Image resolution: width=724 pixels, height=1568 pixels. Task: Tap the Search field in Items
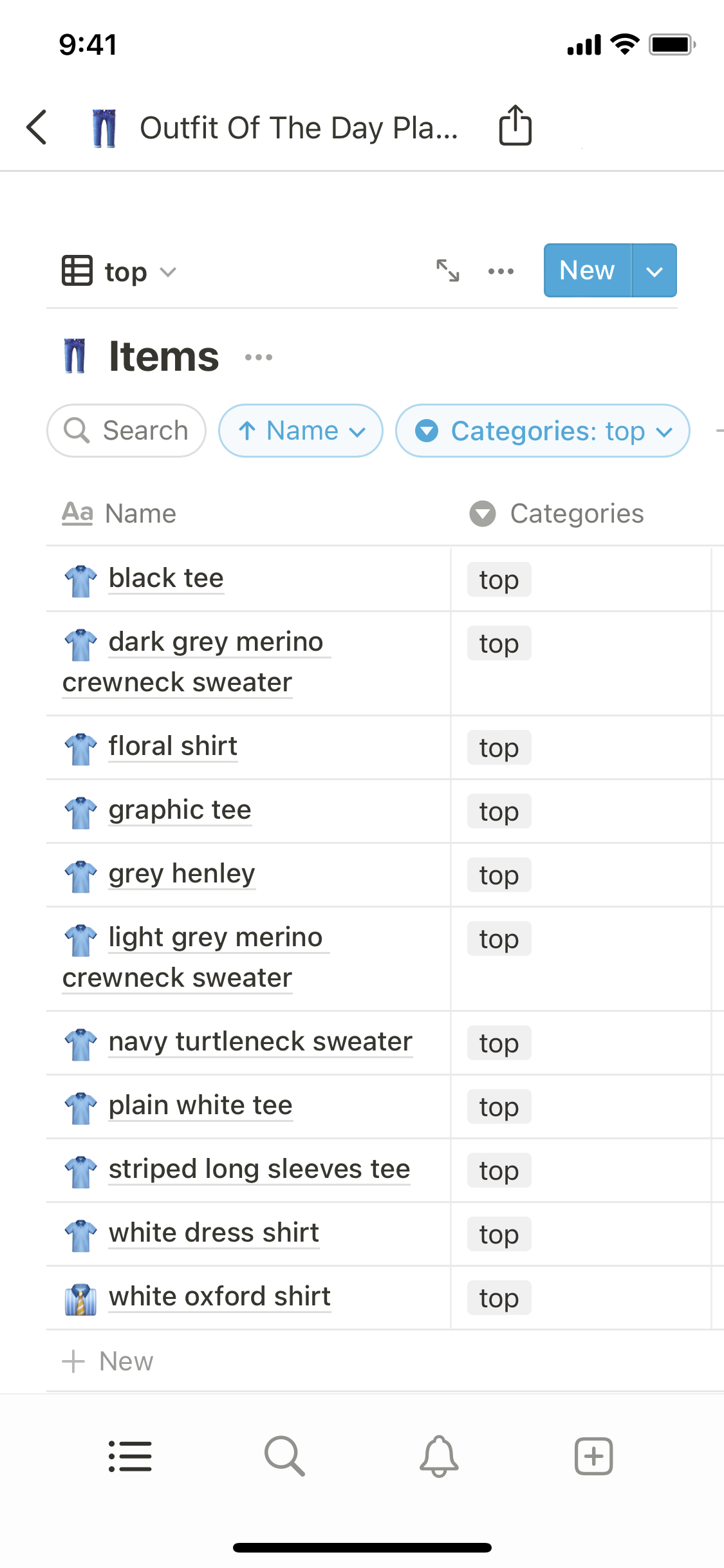127,431
